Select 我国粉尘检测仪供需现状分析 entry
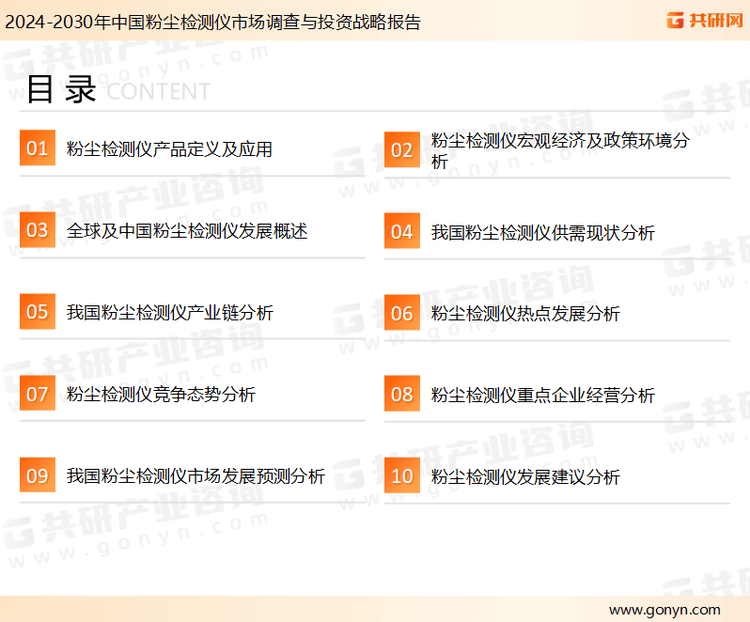 pyautogui.click(x=542, y=232)
